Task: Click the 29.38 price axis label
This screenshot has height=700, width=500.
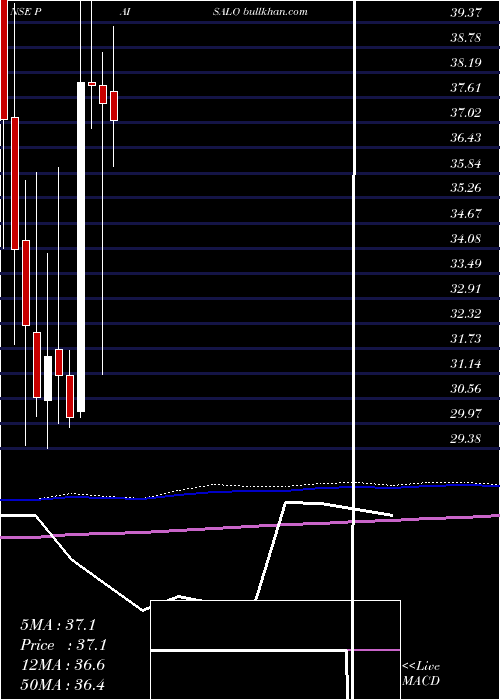Action: click(x=466, y=439)
